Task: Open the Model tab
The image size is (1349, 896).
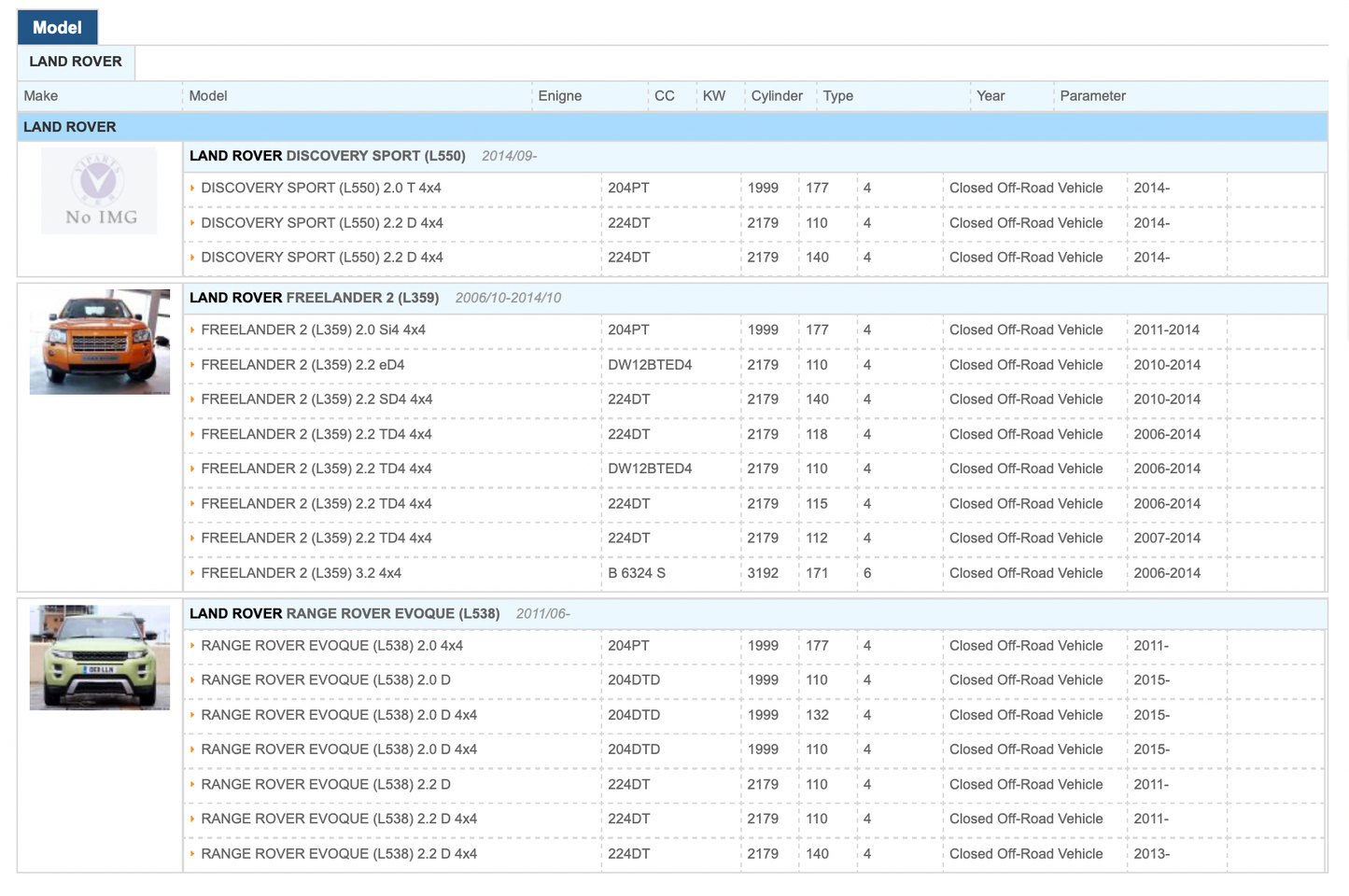Action: point(57,27)
